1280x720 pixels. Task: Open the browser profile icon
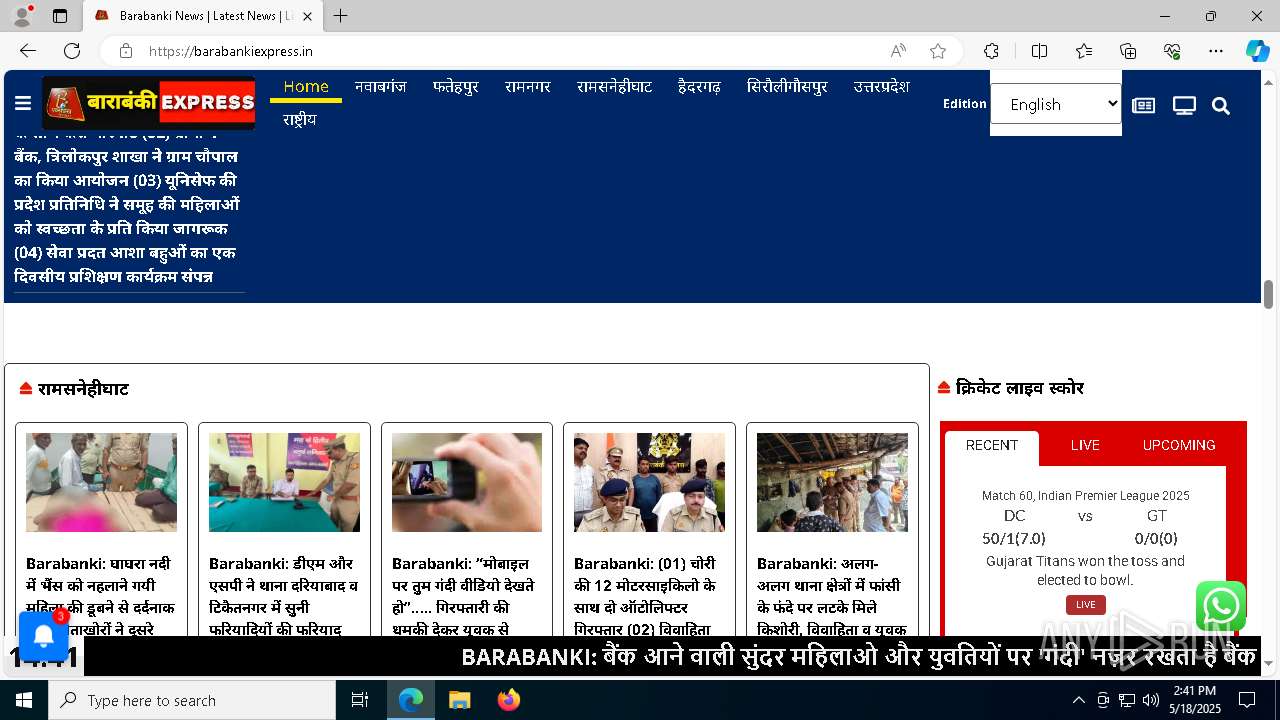21,16
